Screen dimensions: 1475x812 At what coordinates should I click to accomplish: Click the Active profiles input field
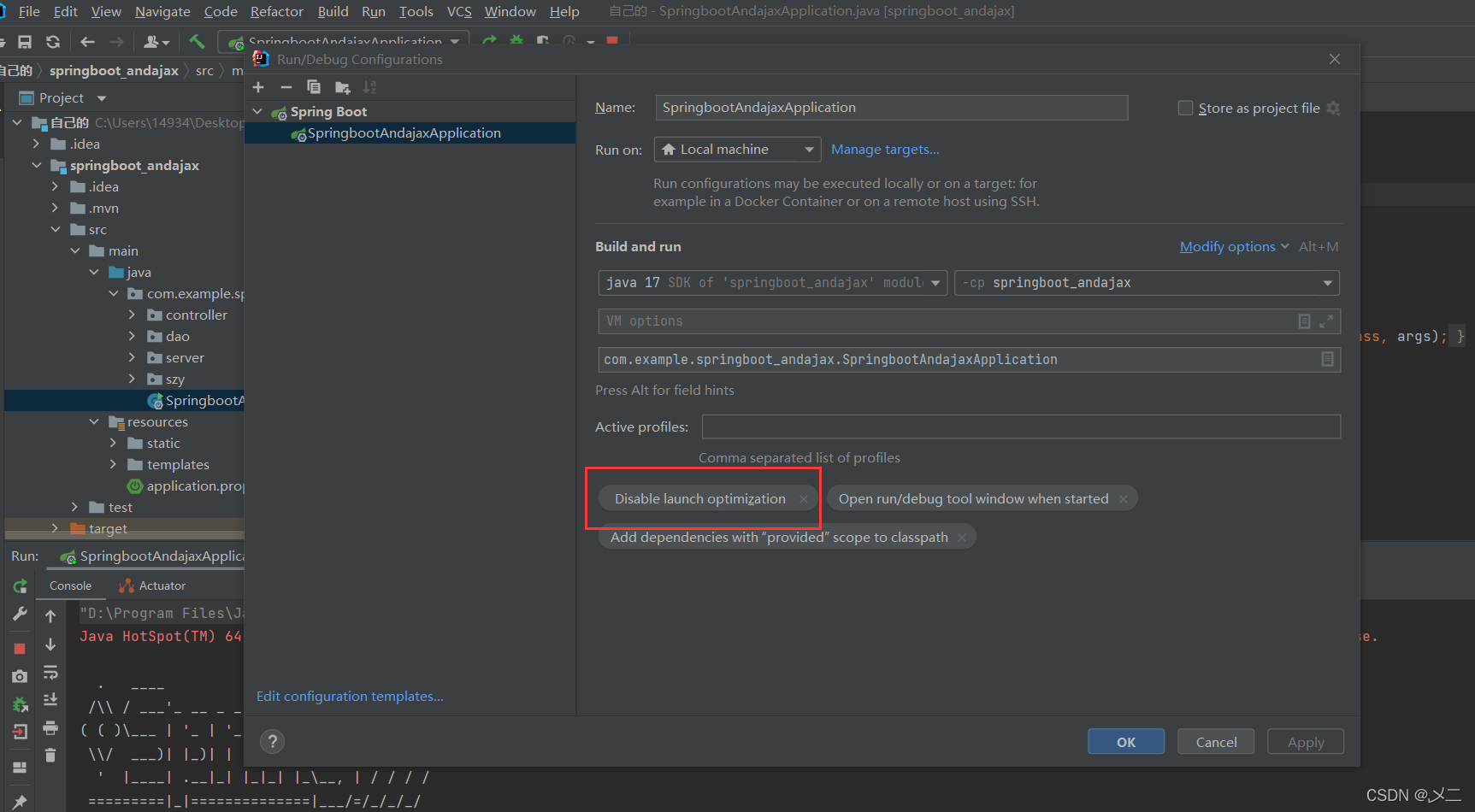coord(1021,427)
